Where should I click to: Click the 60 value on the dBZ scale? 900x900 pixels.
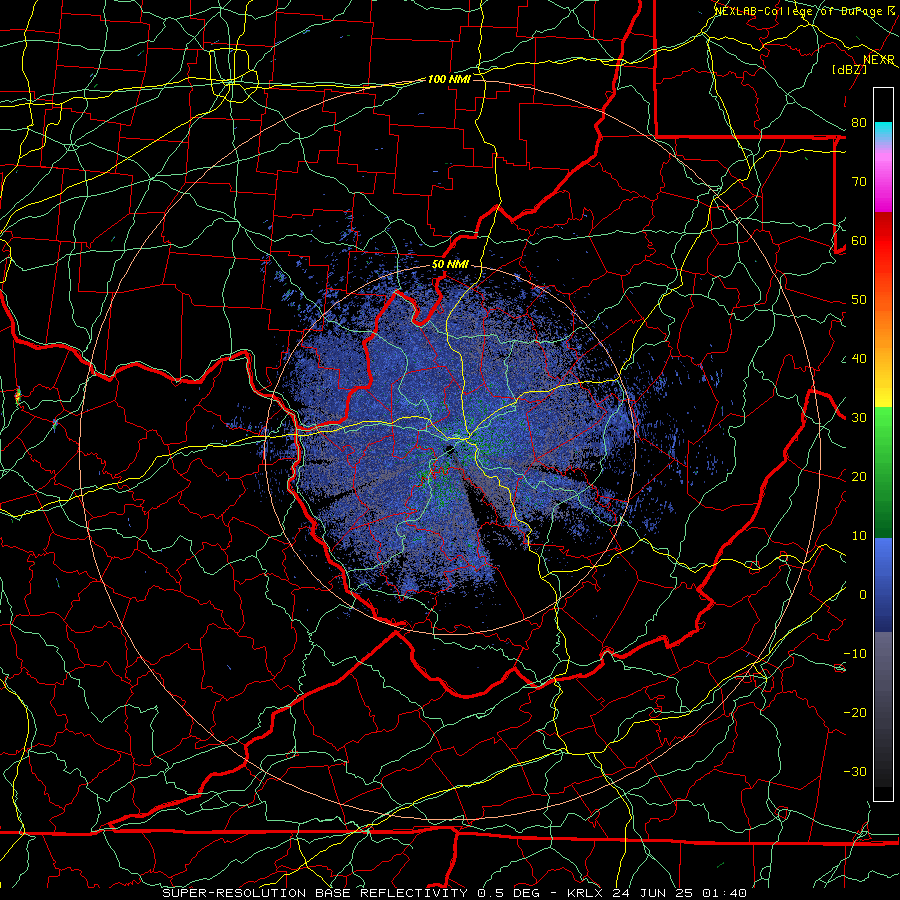(859, 241)
